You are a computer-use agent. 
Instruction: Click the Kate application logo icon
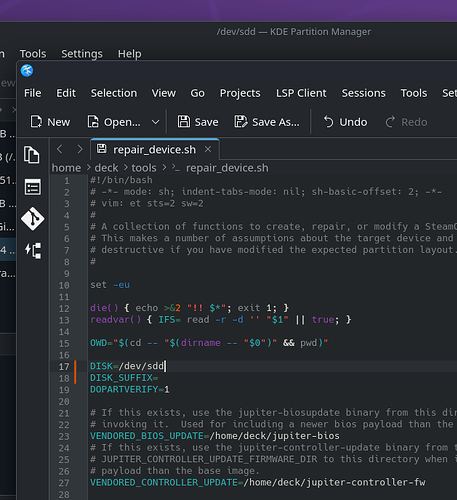tap(27, 71)
